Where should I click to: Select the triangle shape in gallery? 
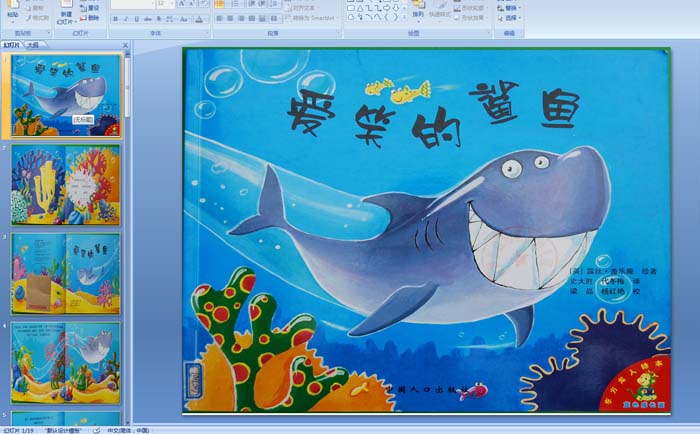(x=360, y=8)
